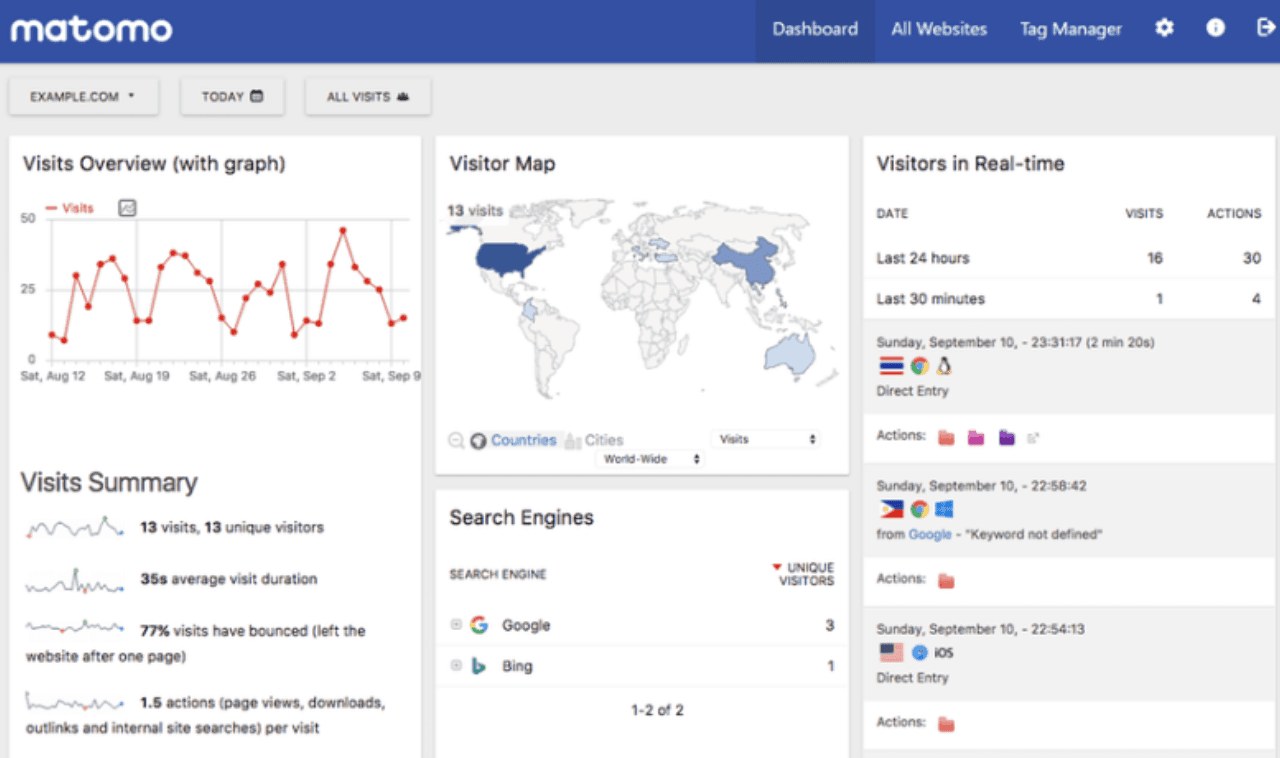
Task: Open the Tag Manager tab
Action: coord(1070,30)
